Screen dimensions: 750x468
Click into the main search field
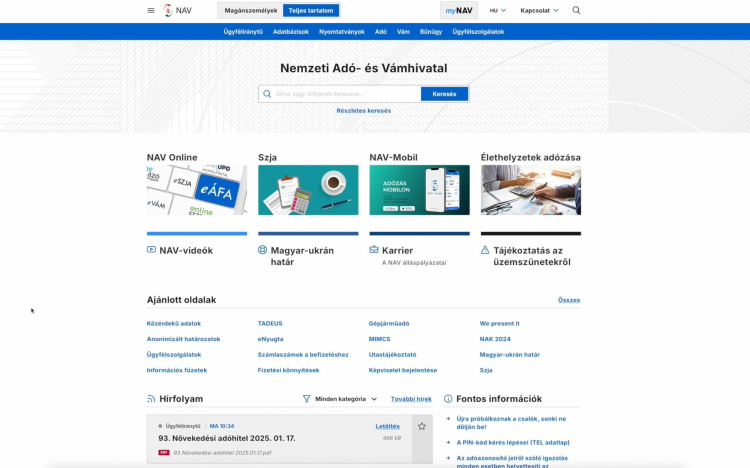[x=345, y=94]
